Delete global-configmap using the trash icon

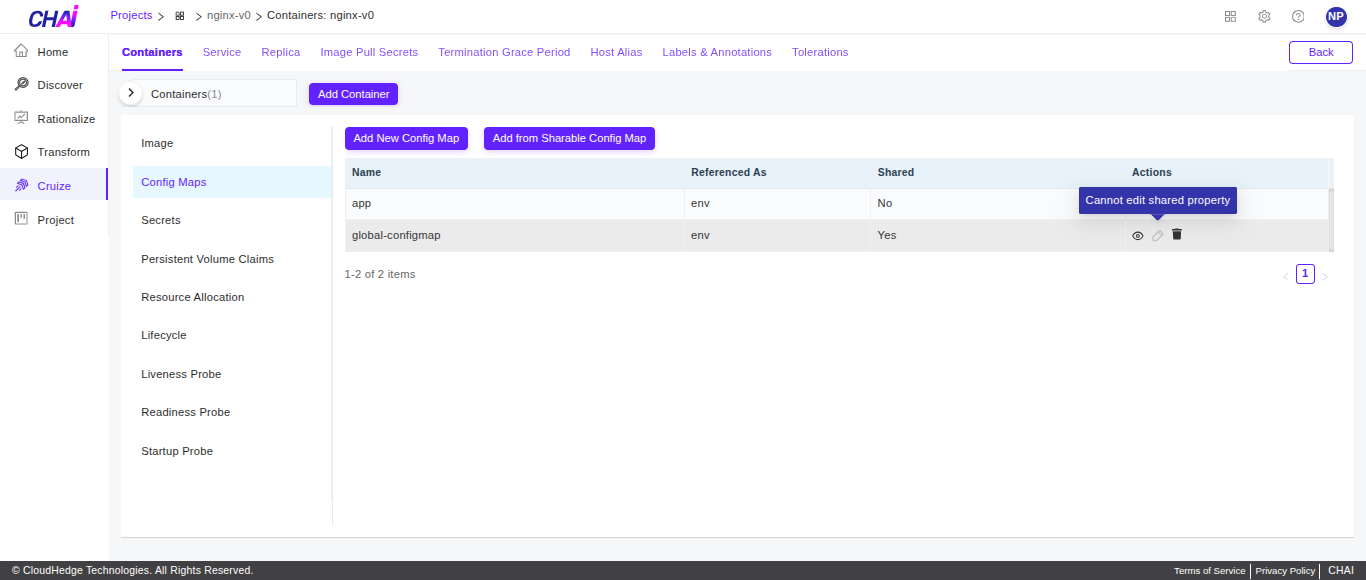[1177, 234]
